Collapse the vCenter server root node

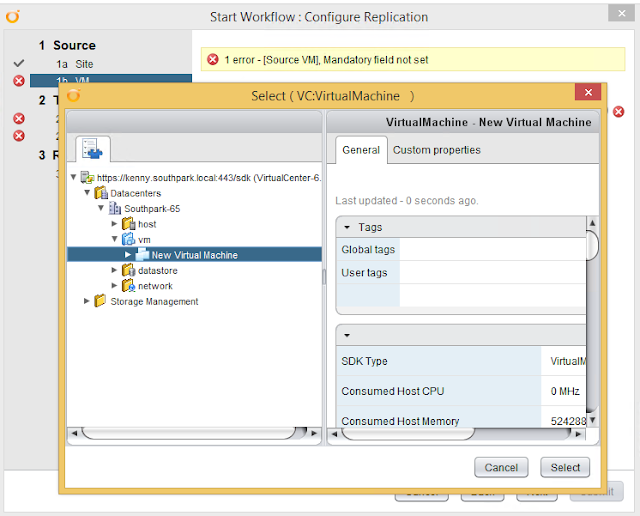click(x=73, y=177)
